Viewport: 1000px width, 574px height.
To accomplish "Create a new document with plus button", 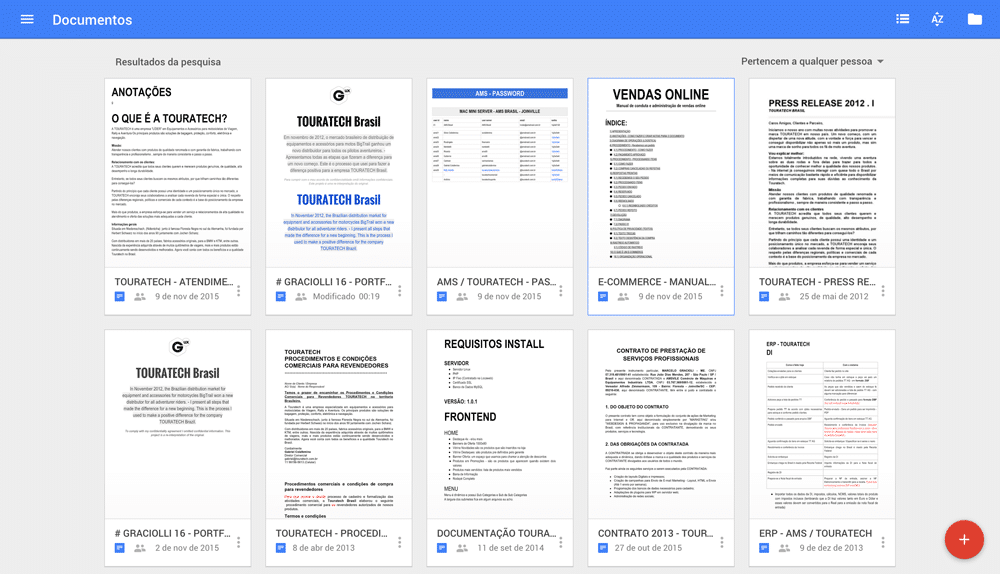I will tap(964, 540).
